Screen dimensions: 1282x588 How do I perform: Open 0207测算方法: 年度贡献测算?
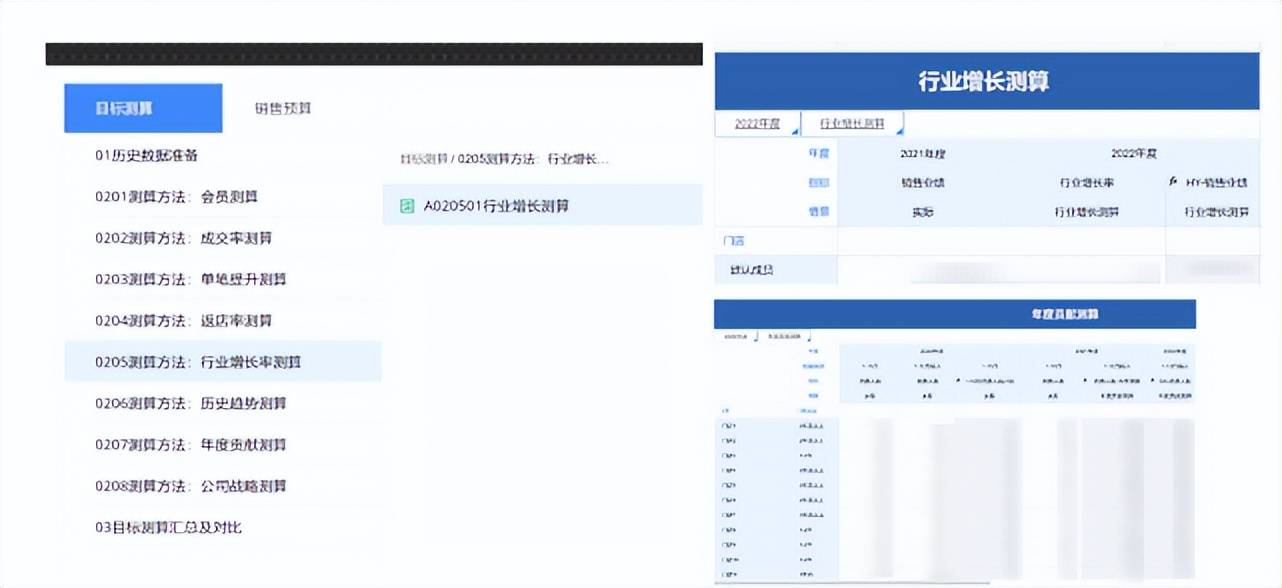[x=180, y=445]
